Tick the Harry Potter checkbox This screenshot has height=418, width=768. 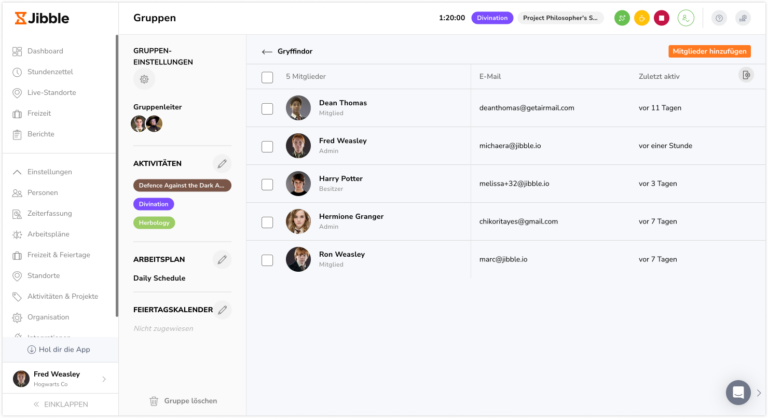tap(267, 184)
